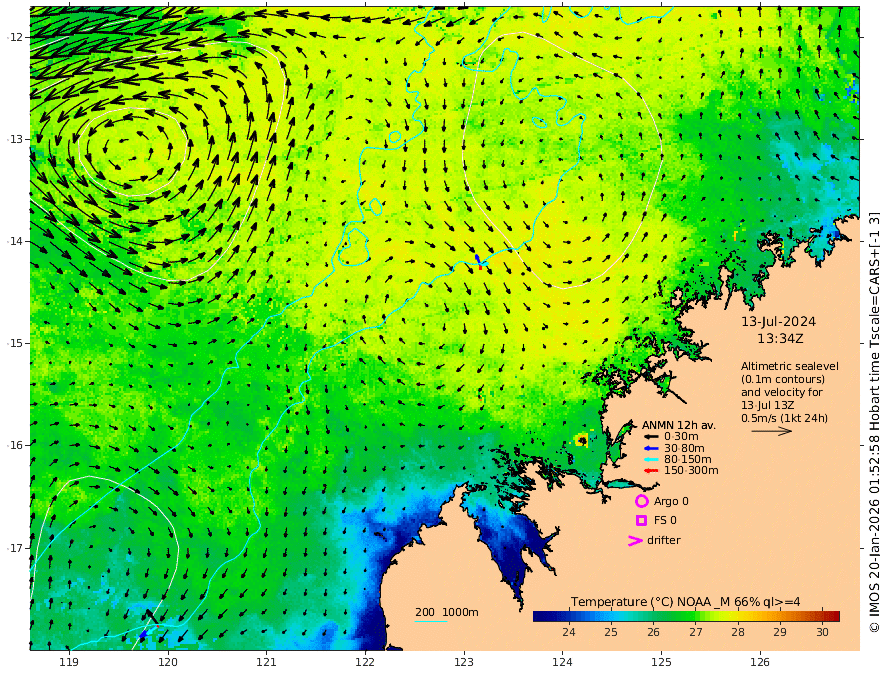The width and height of the screenshot is (880, 680).
Task: Click the colorbar tick label '25'
Action: pyautogui.click(x=611, y=632)
